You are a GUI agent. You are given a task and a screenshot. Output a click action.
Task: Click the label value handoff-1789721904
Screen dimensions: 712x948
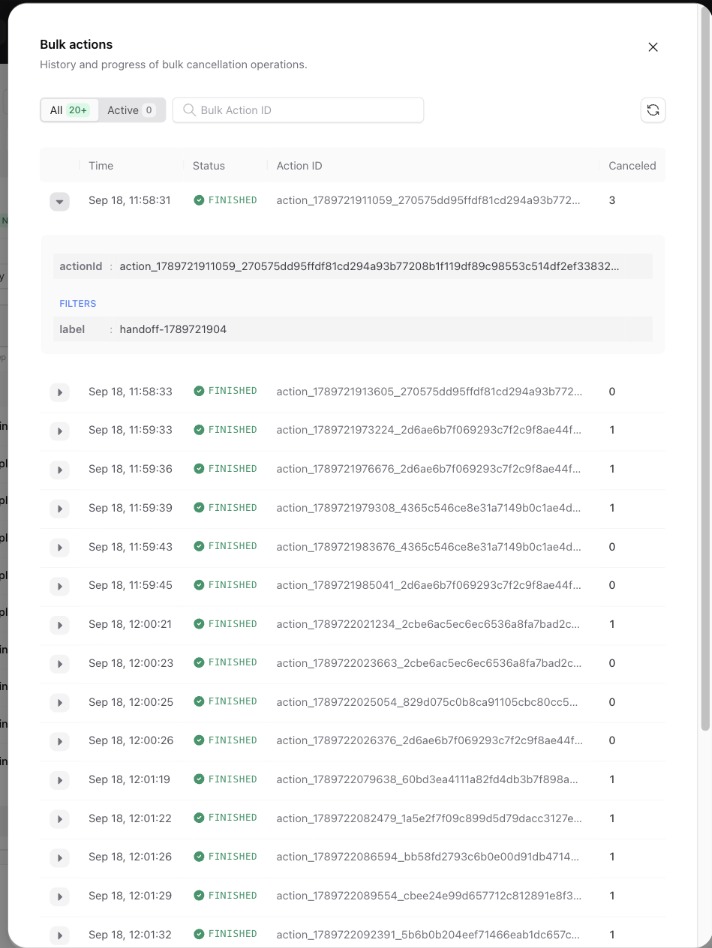pyautogui.click(x=173, y=329)
